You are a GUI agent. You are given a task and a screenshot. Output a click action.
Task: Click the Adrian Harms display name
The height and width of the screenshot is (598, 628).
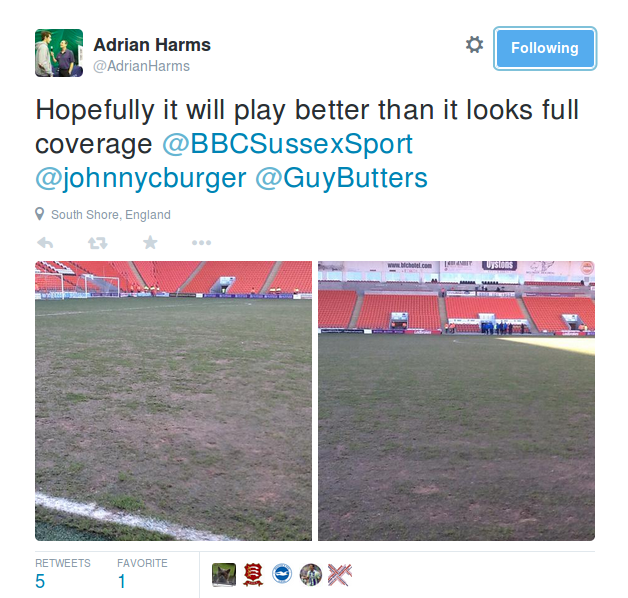pyautogui.click(x=152, y=45)
